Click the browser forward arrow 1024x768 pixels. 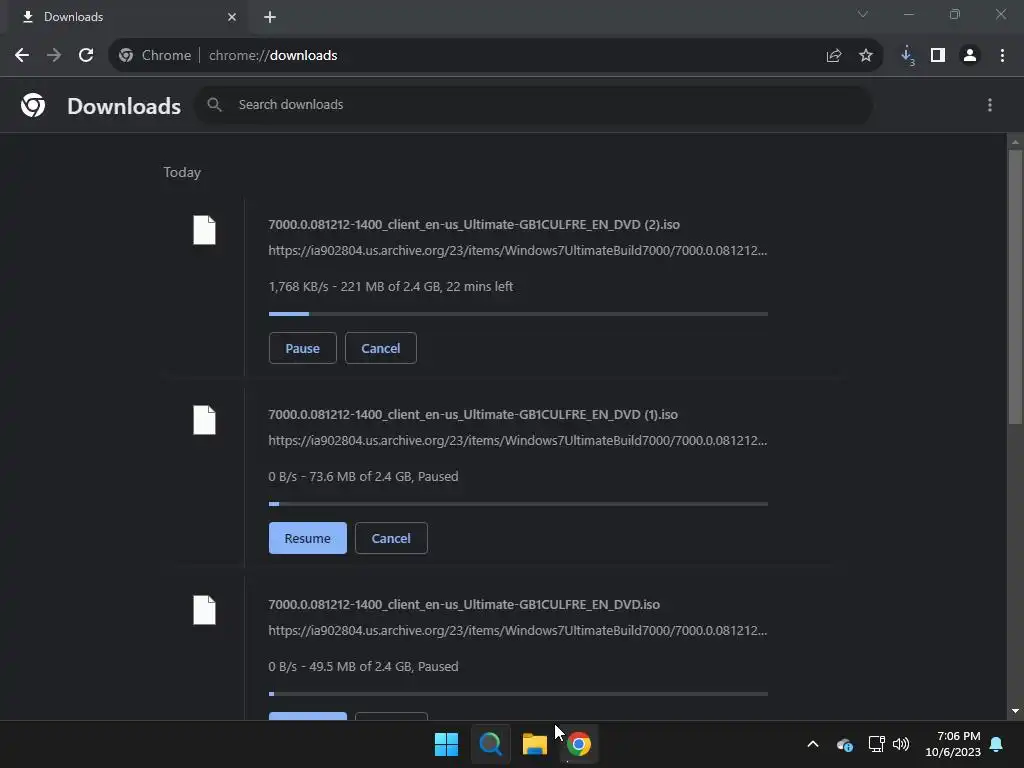[x=54, y=56]
